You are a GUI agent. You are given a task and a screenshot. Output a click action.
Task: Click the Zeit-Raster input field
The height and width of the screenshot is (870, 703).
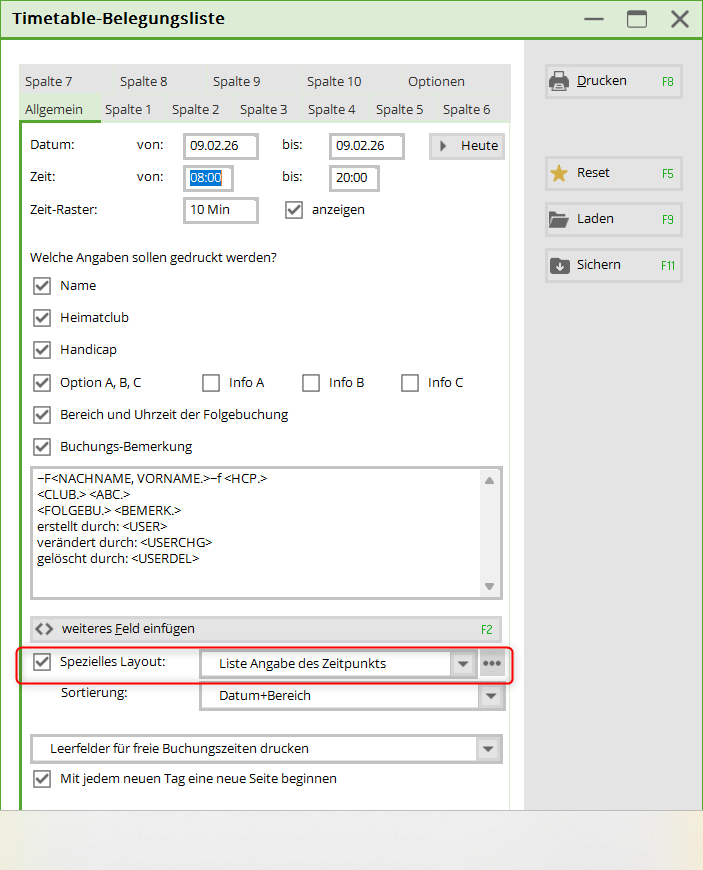click(221, 210)
